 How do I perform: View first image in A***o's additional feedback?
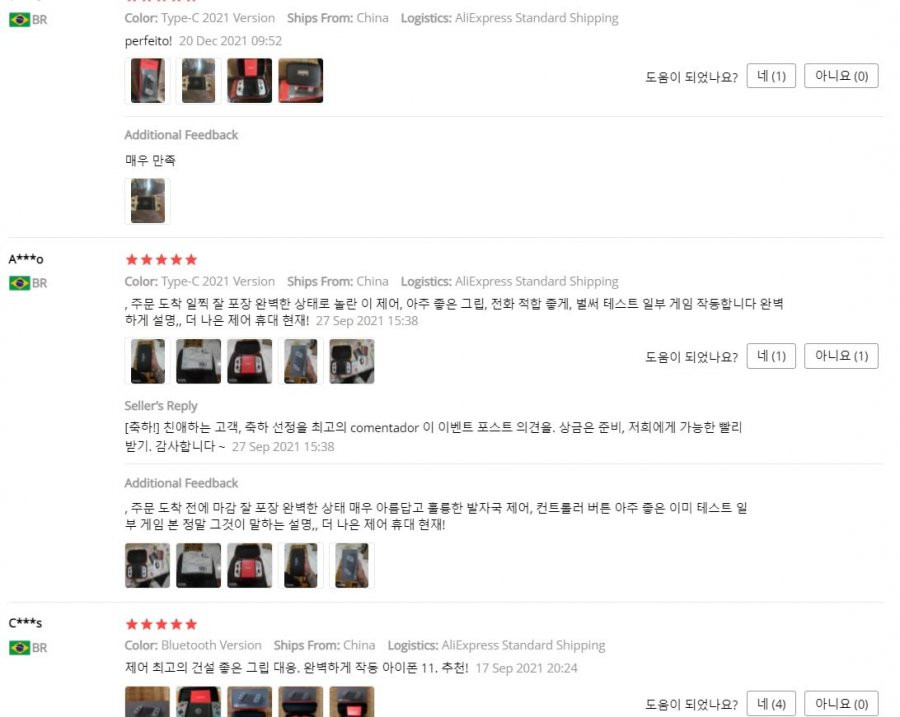tap(148, 565)
